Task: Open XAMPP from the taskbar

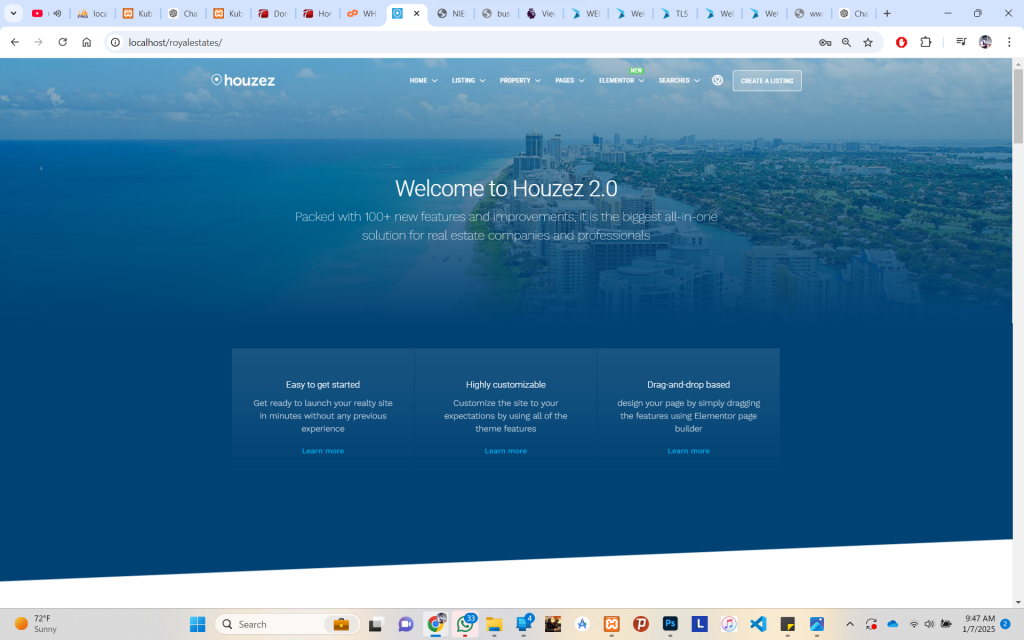Action: tap(610, 625)
